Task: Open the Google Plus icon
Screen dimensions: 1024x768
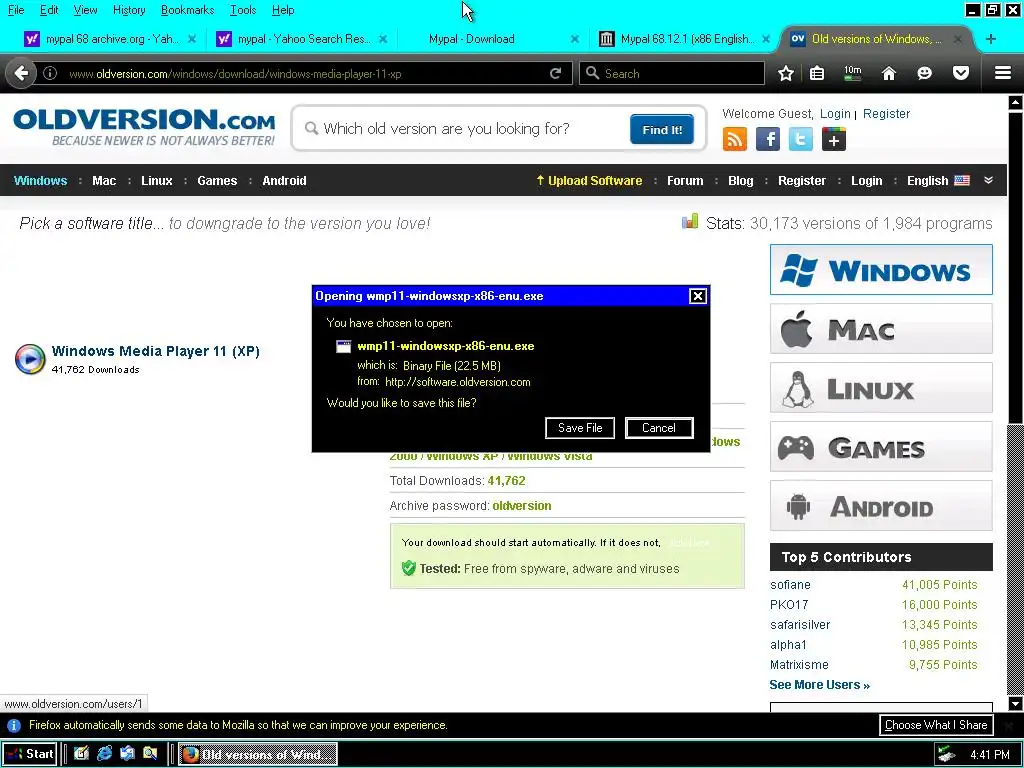Action: [834, 139]
